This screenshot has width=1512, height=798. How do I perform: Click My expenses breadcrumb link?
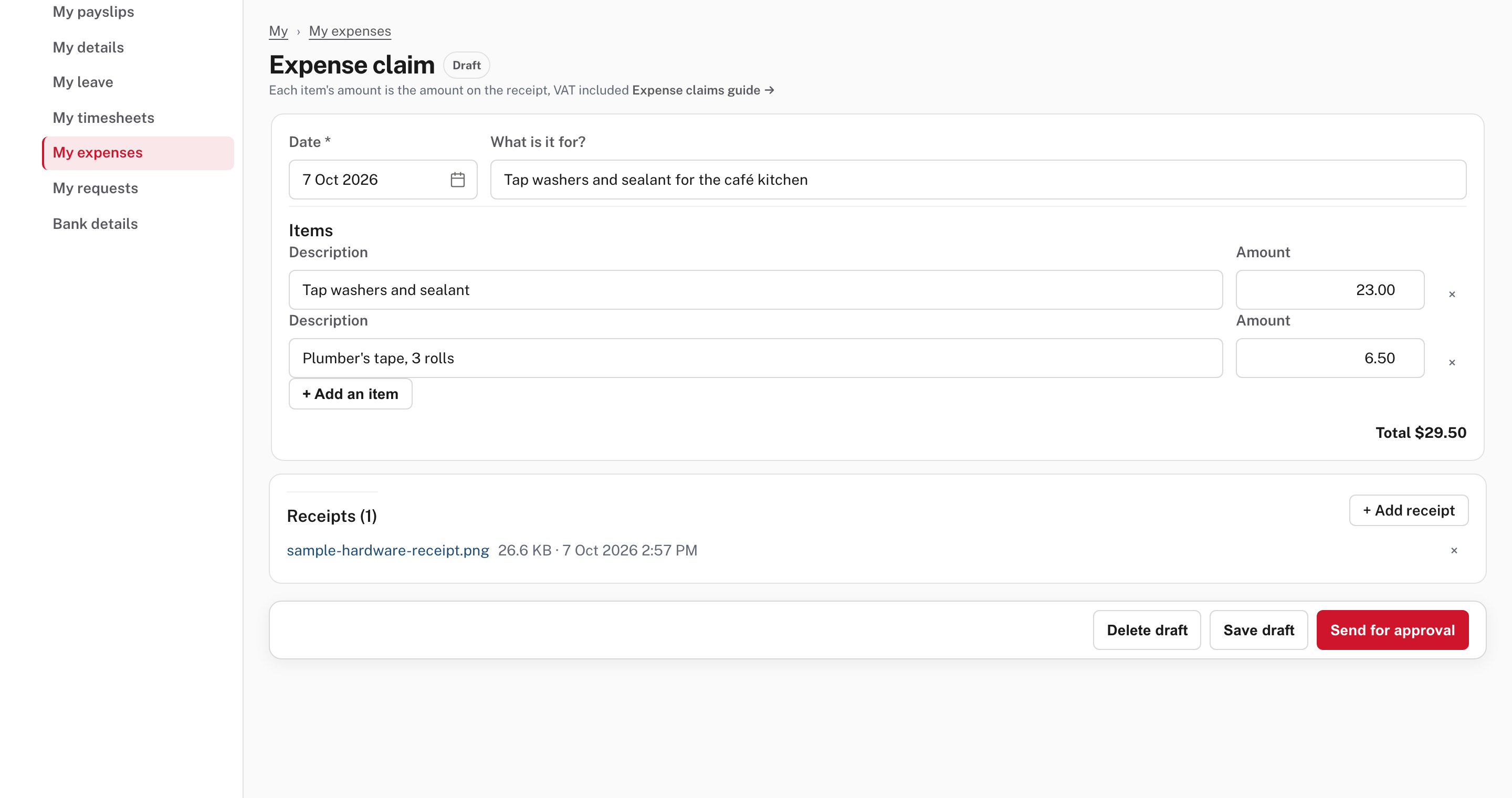click(x=350, y=31)
